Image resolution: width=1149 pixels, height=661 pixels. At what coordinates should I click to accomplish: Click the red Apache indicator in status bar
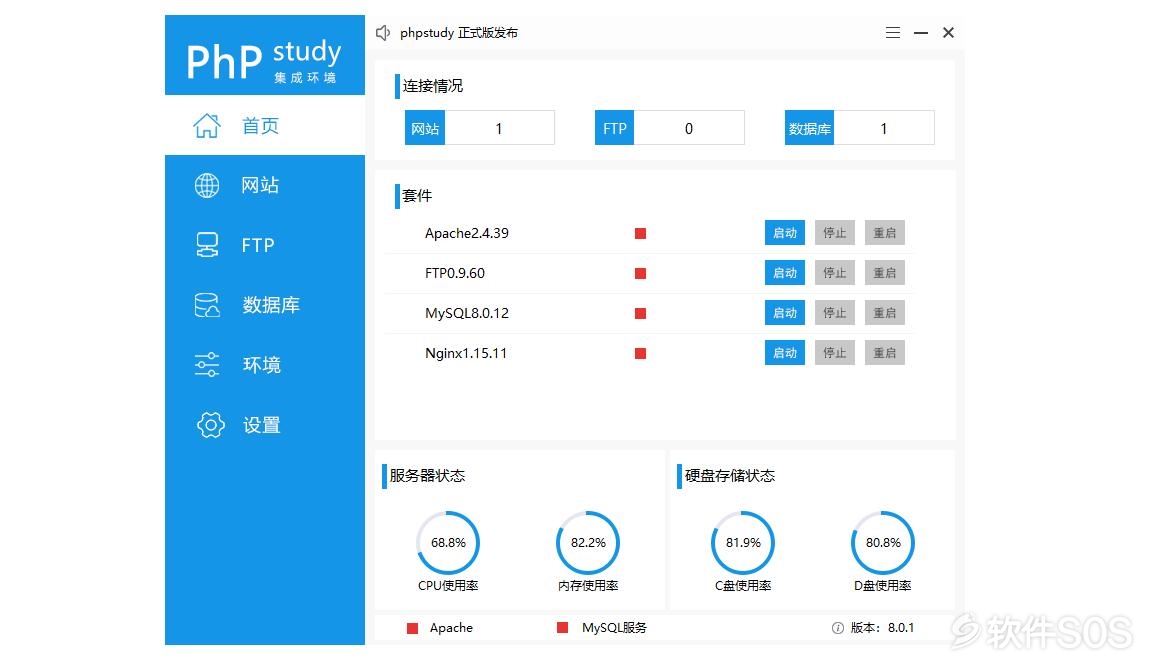tap(413, 628)
